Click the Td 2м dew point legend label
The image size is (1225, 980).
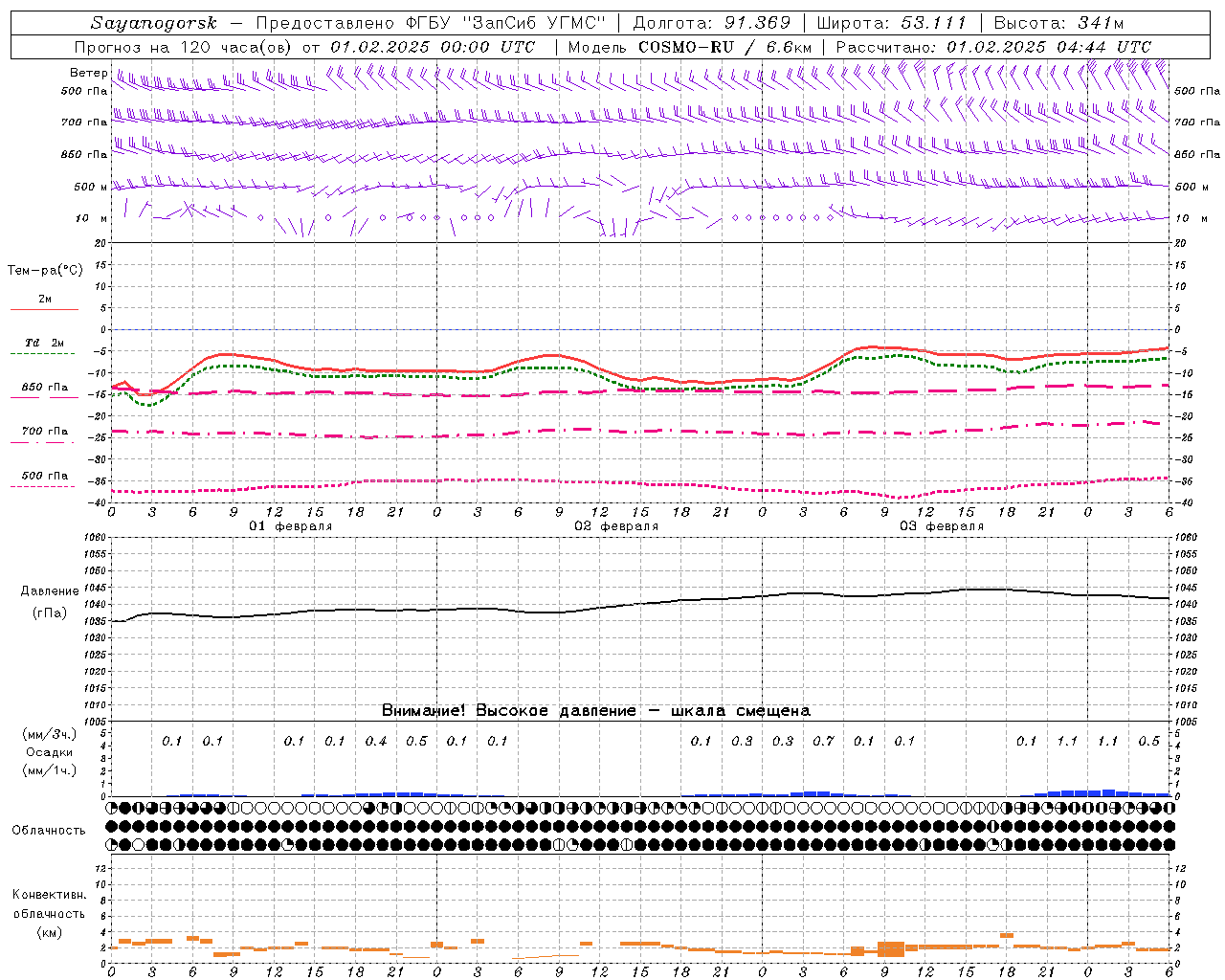click(44, 343)
